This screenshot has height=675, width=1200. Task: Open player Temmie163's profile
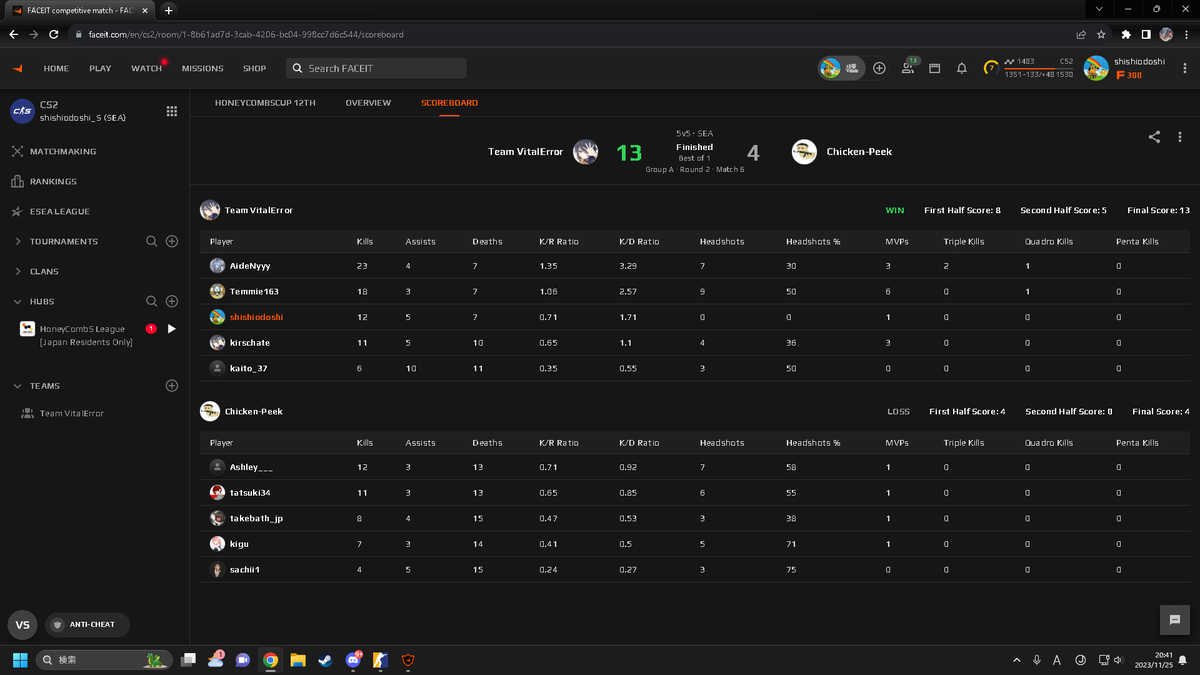[x=254, y=291]
